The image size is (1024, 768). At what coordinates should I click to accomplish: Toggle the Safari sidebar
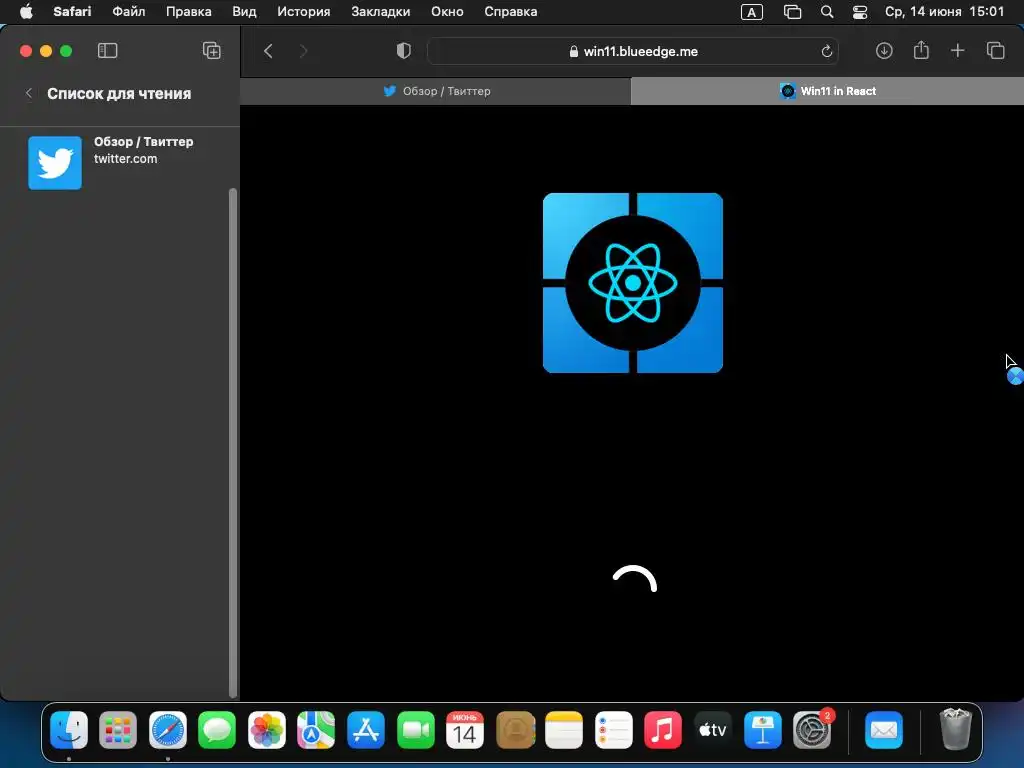tap(107, 51)
